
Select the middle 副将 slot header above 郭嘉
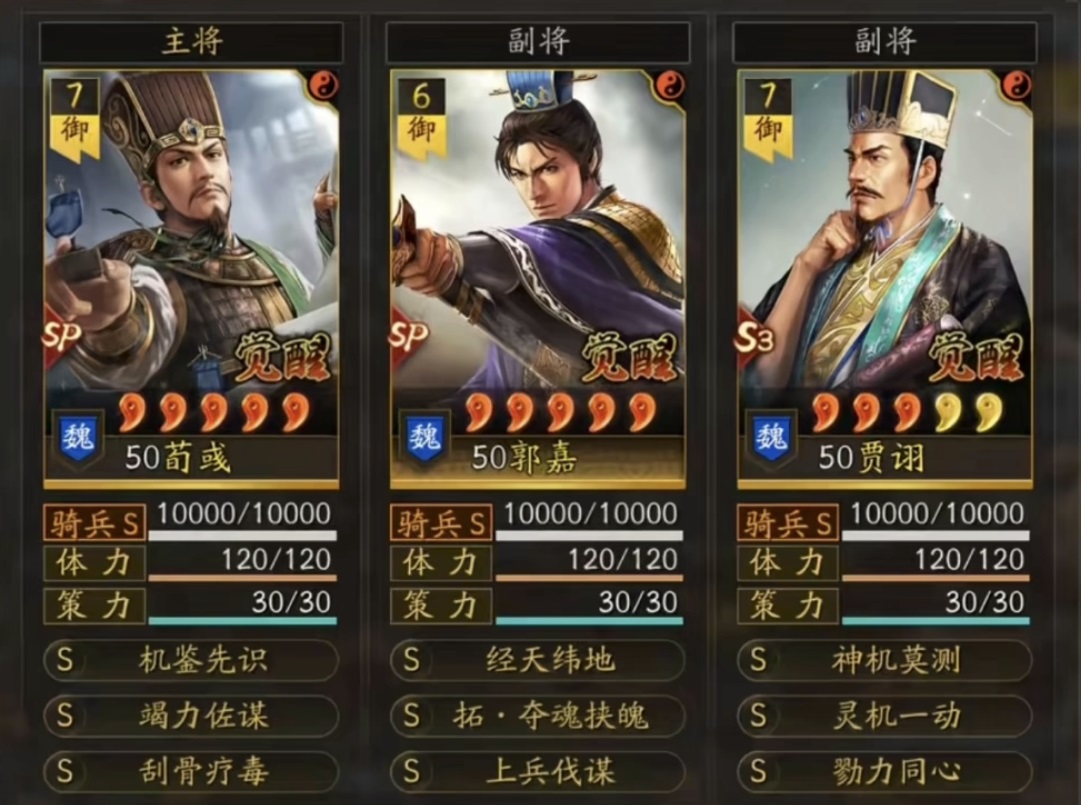click(538, 42)
